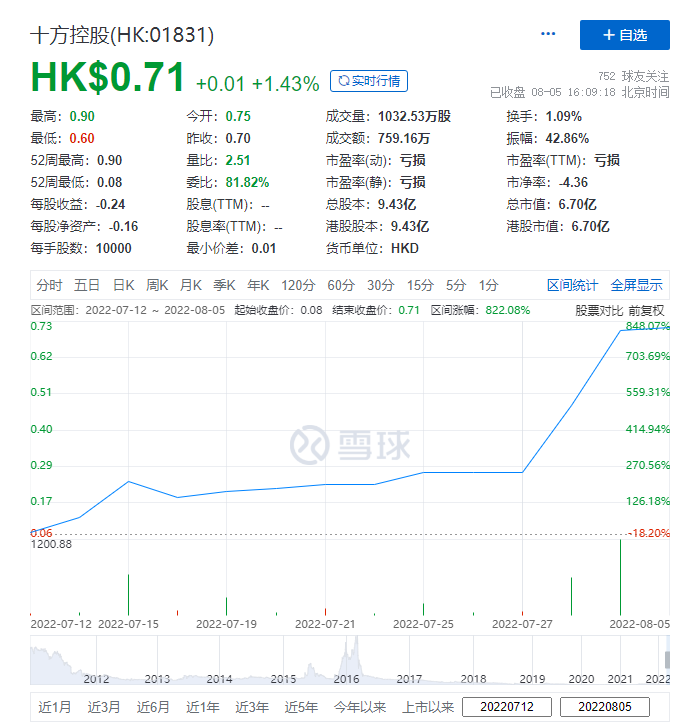Select the 季K chart tab
The height and width of the screenshot is (727, 686).
(224, 285)
